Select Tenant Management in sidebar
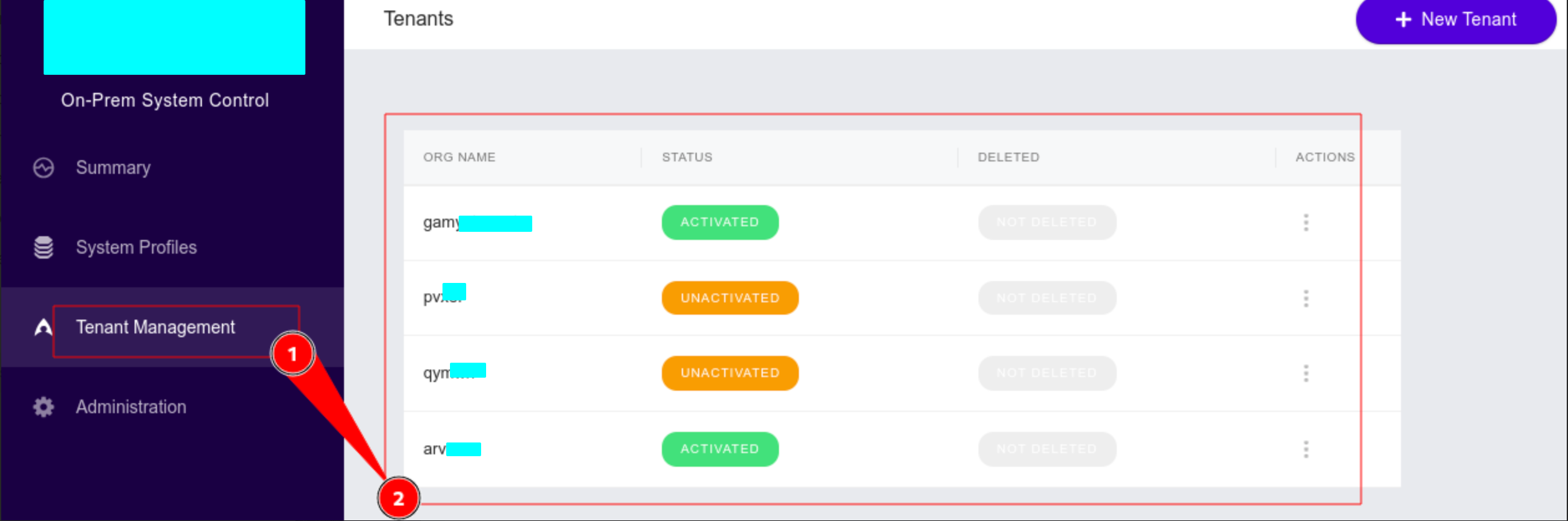 click(156, 327)
